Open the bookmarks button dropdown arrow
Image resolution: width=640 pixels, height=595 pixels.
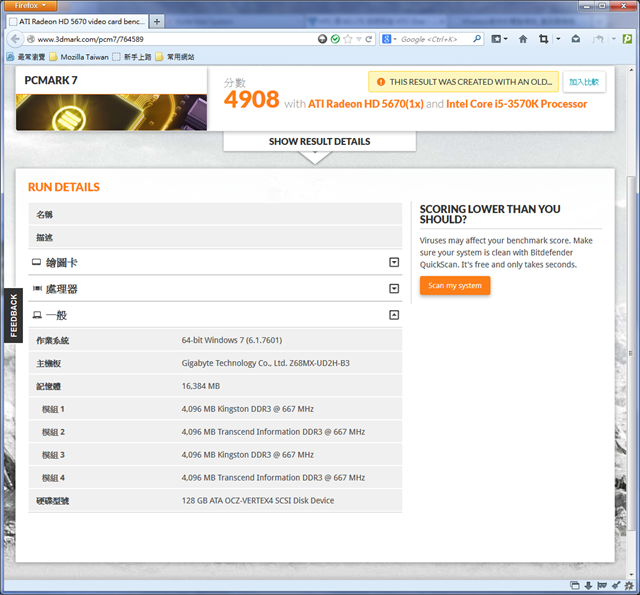click(x=506, y=39)
